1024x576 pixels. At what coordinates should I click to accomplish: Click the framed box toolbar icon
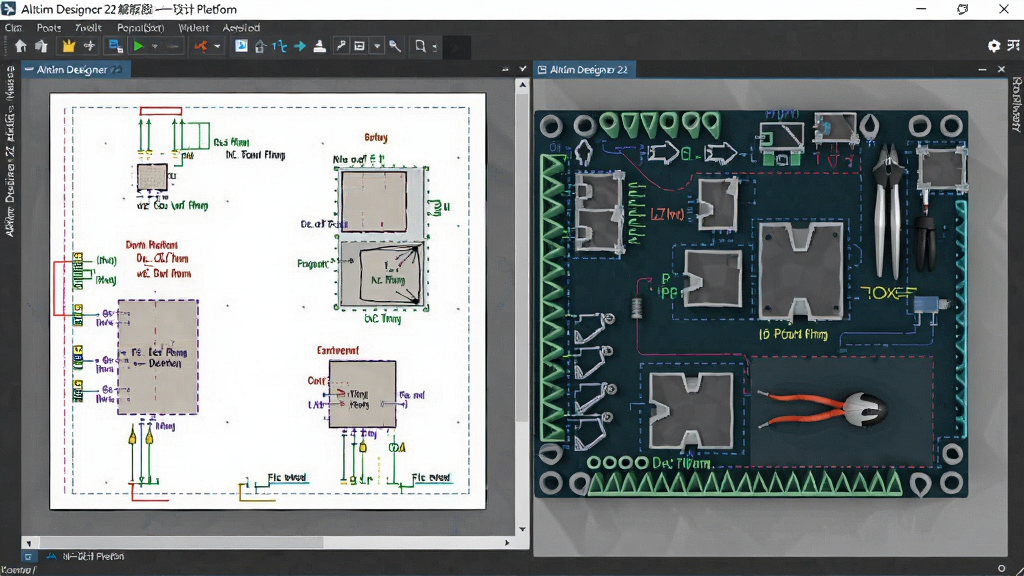pos(359,46)
